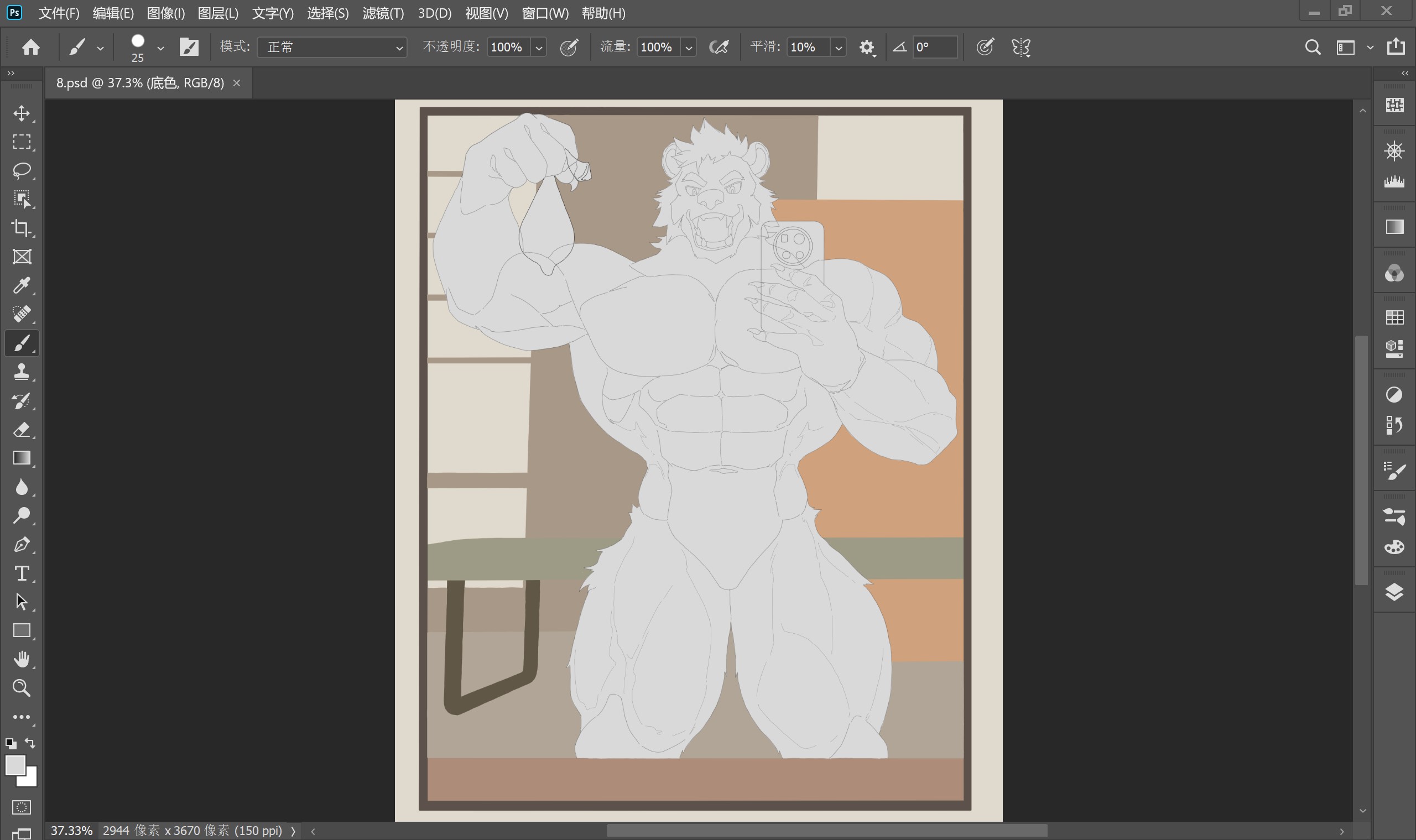The height and width of the screenshot is (840, 1416).
Task: Select the Eyedropper tool
Action: click(22, 285)
